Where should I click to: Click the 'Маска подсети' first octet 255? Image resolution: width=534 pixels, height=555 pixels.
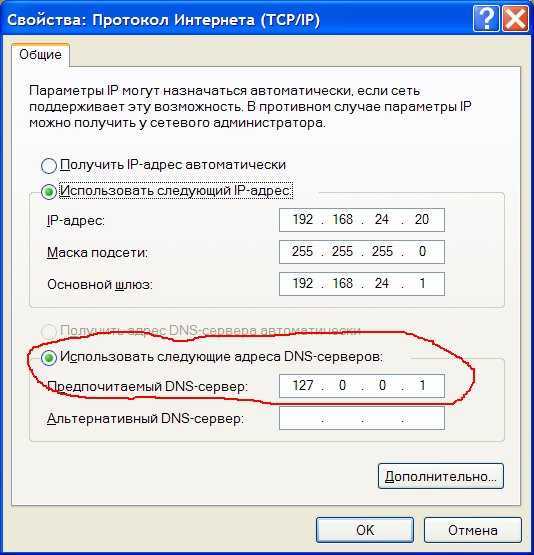point(303,251)
